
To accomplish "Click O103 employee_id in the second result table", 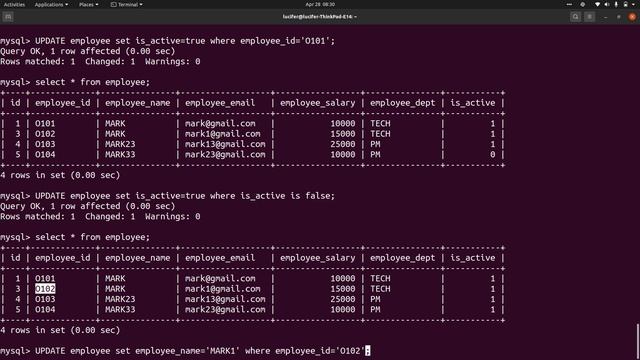I will point(45,299).
